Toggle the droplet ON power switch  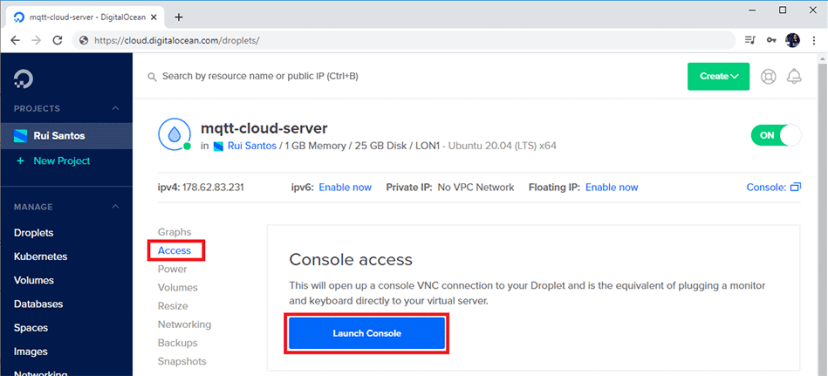(x=776, y=135)
